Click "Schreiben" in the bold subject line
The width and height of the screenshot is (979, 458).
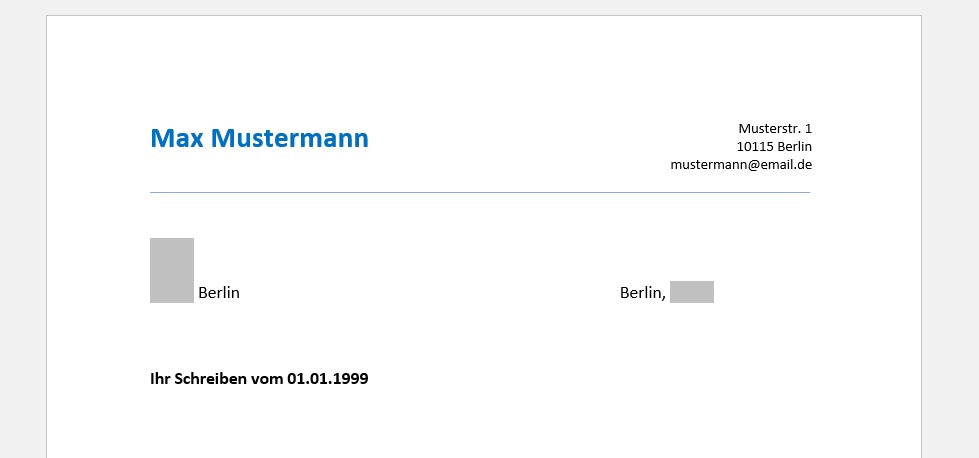click(x=210, y=379)
